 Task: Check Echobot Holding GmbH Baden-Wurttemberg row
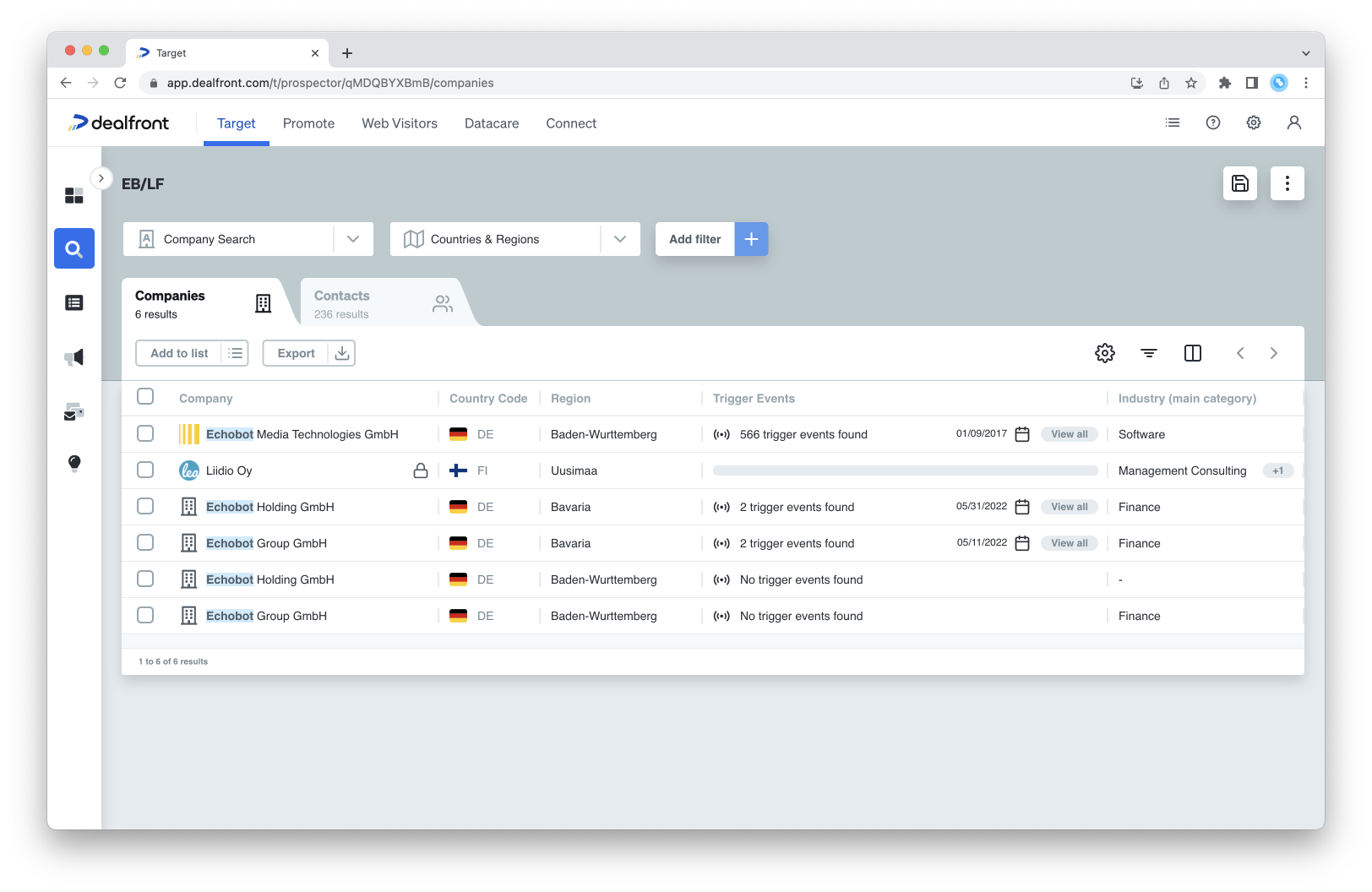pos(145,579)
